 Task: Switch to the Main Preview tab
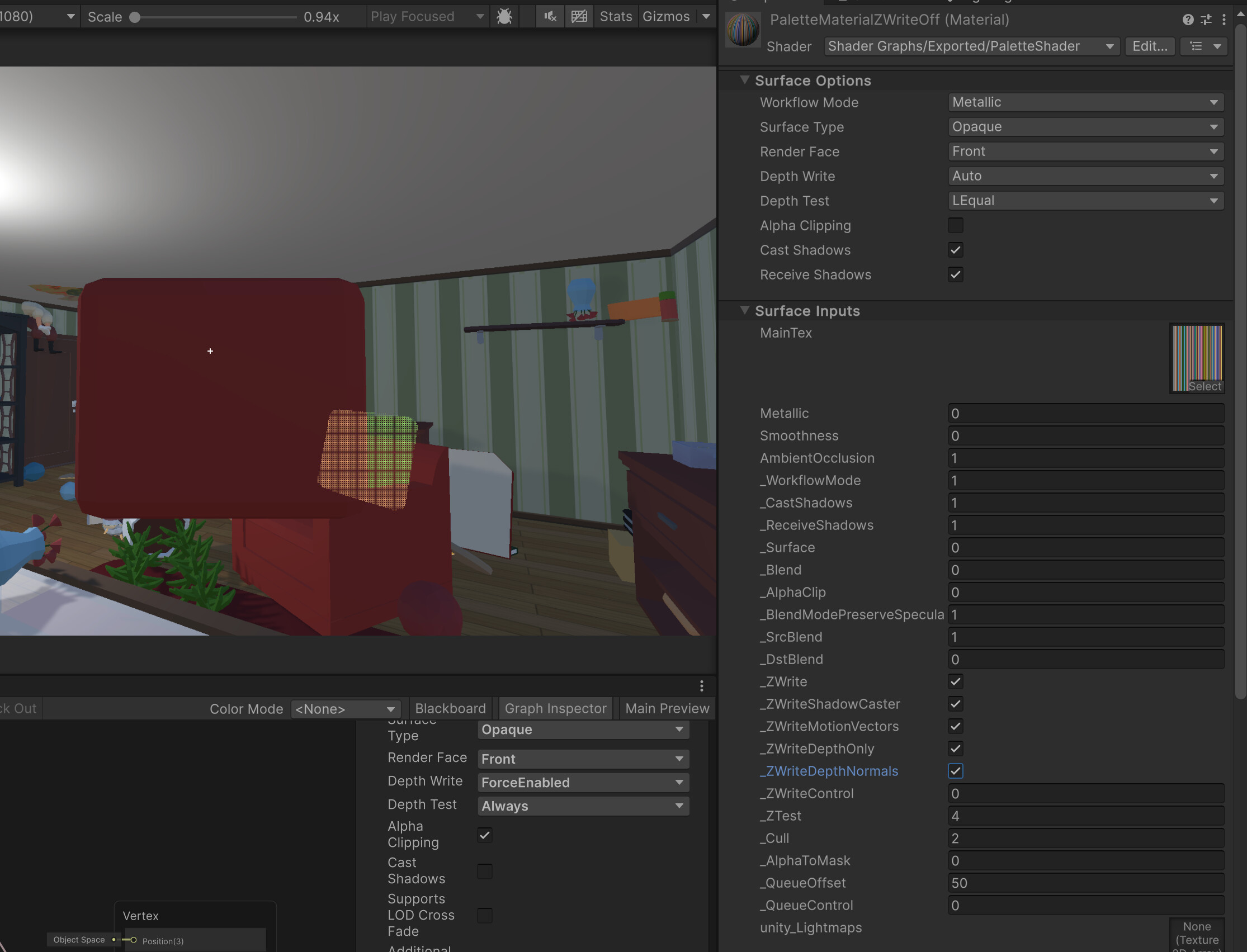[667, 708]
